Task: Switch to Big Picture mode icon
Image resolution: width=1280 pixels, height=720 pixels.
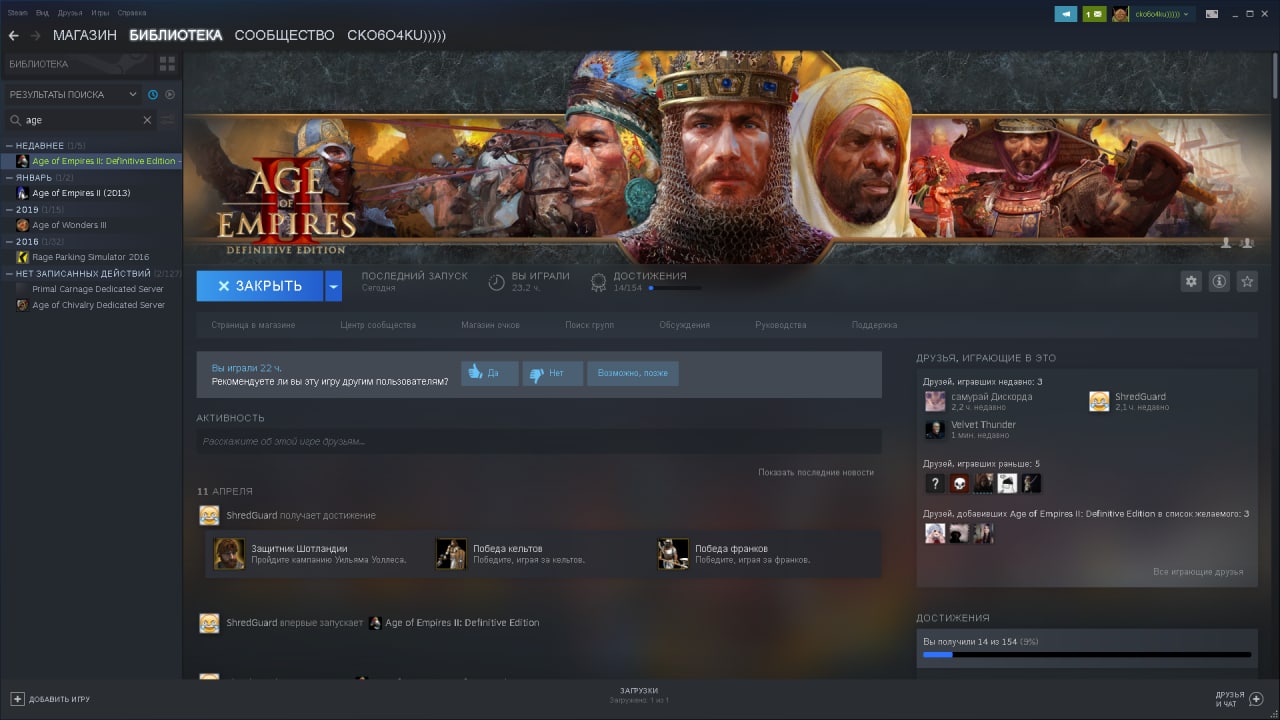Action: click(x=1212, y=14)
